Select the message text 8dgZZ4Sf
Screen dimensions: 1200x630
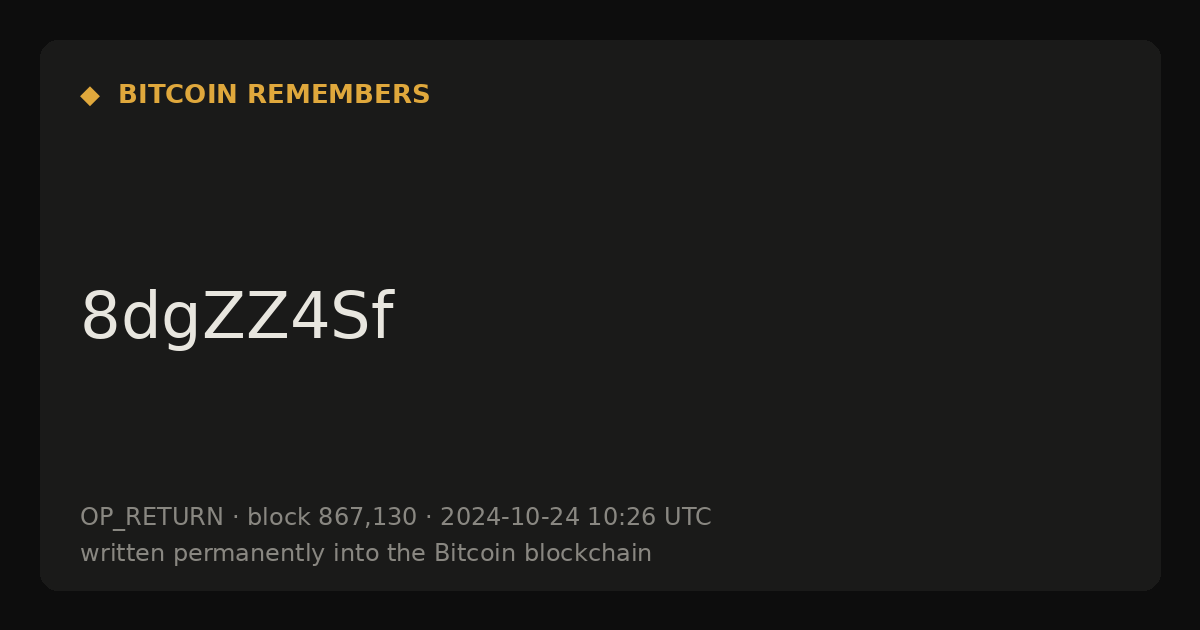pyautogui.click(x=237, y=318)
